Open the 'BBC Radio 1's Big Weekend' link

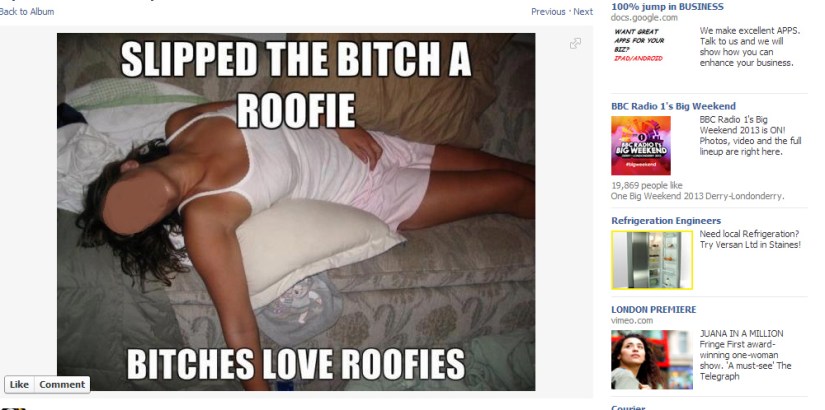click(x=673, y=106)
